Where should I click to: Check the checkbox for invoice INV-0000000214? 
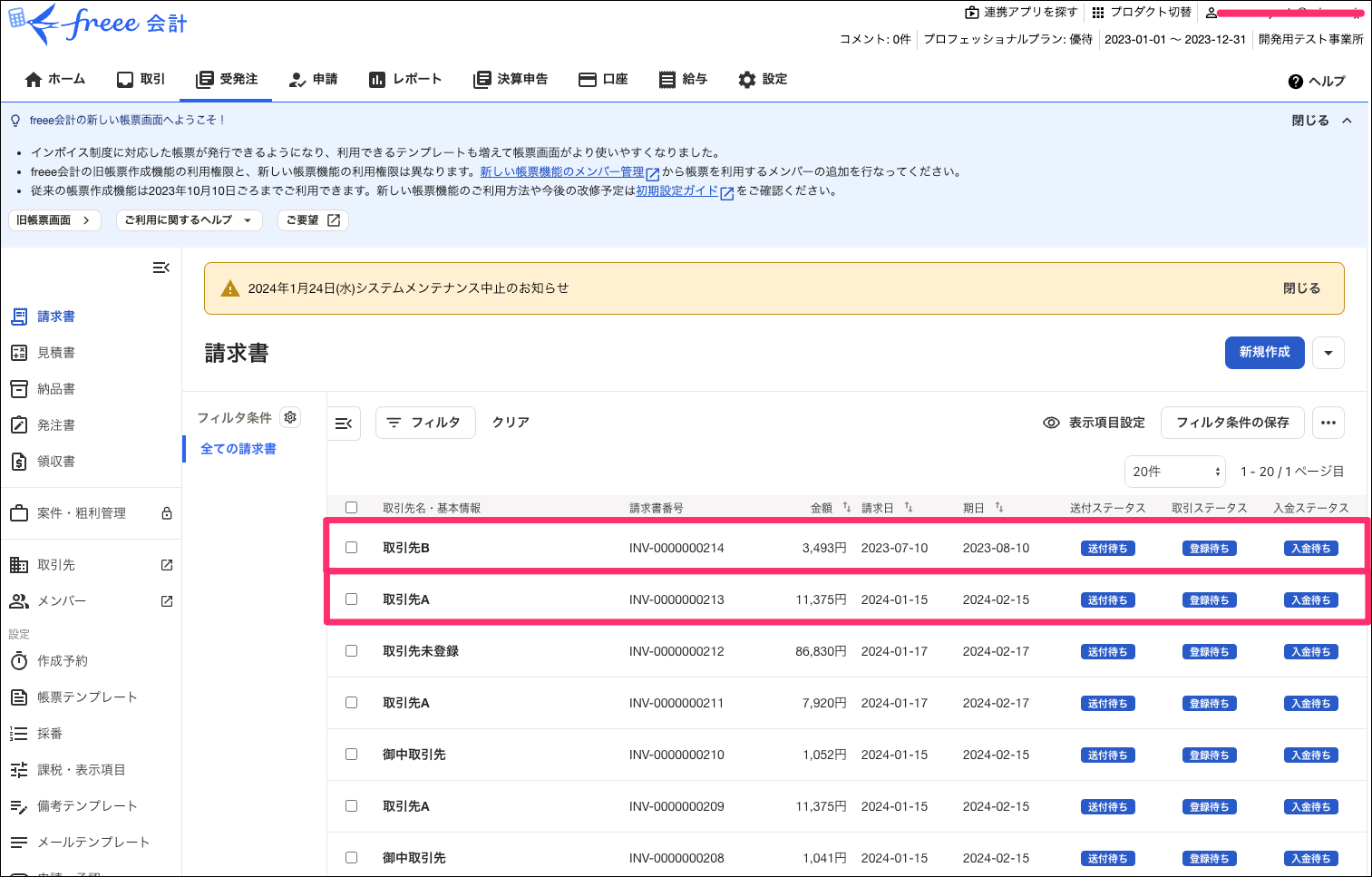click(x=352, y=547)
